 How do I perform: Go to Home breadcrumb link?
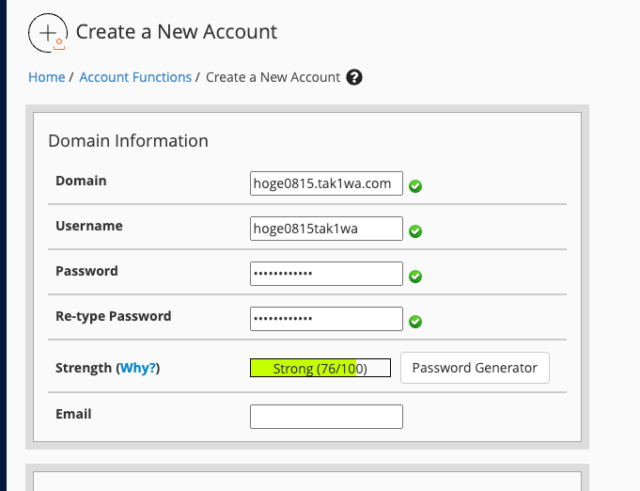point(47,77)
